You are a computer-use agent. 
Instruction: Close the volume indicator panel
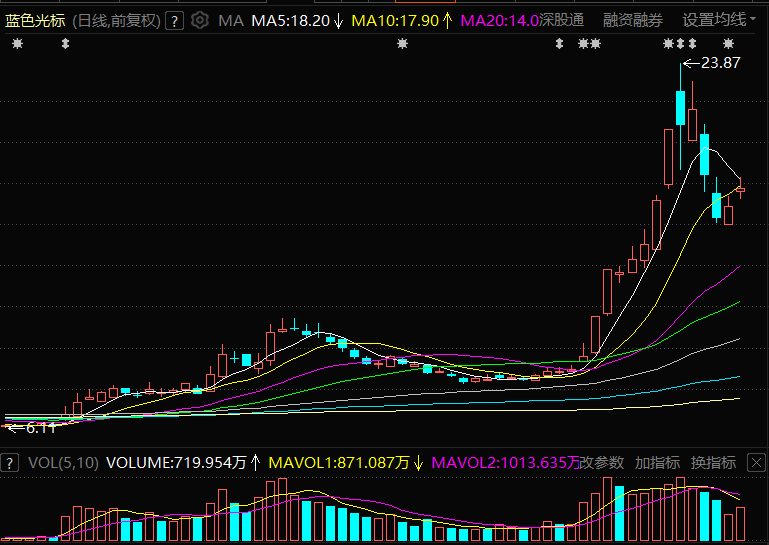coord(756,463)
